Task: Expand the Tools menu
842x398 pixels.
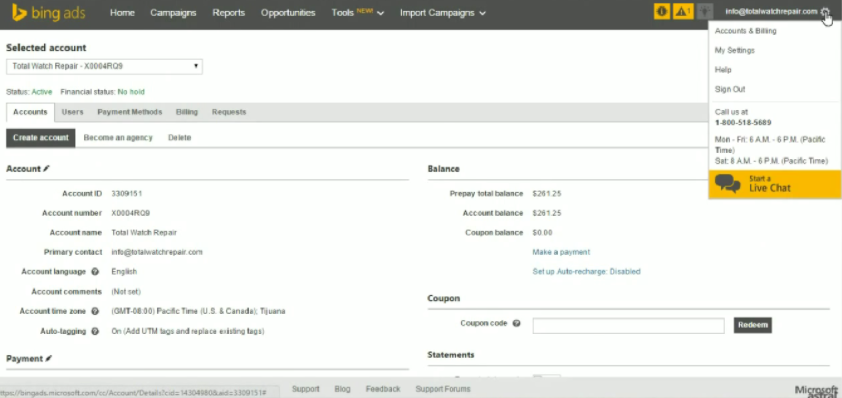Action: (x=358, y=13)
